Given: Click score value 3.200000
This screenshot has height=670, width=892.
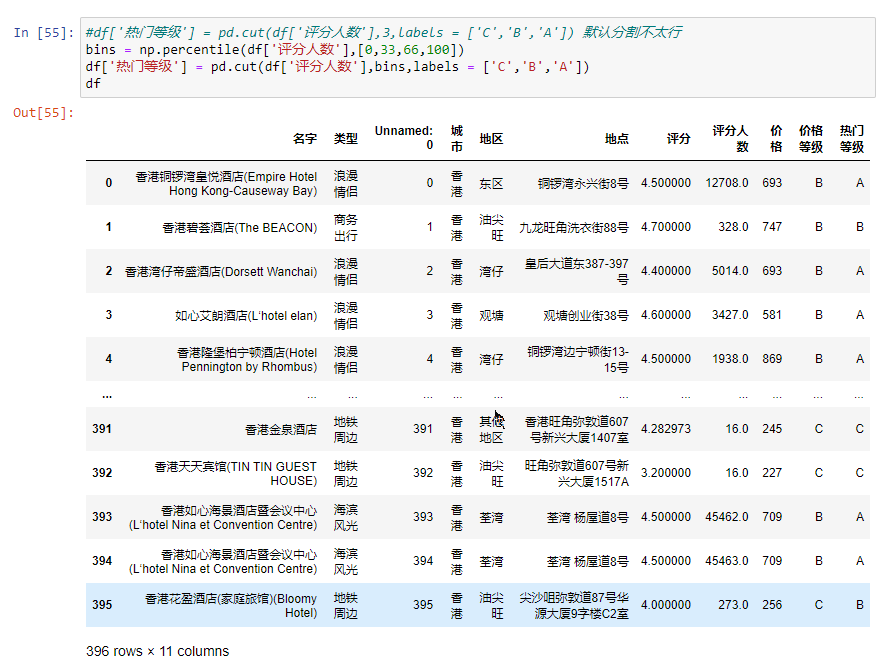Looking at the screenshot, I should click(666, 473).
